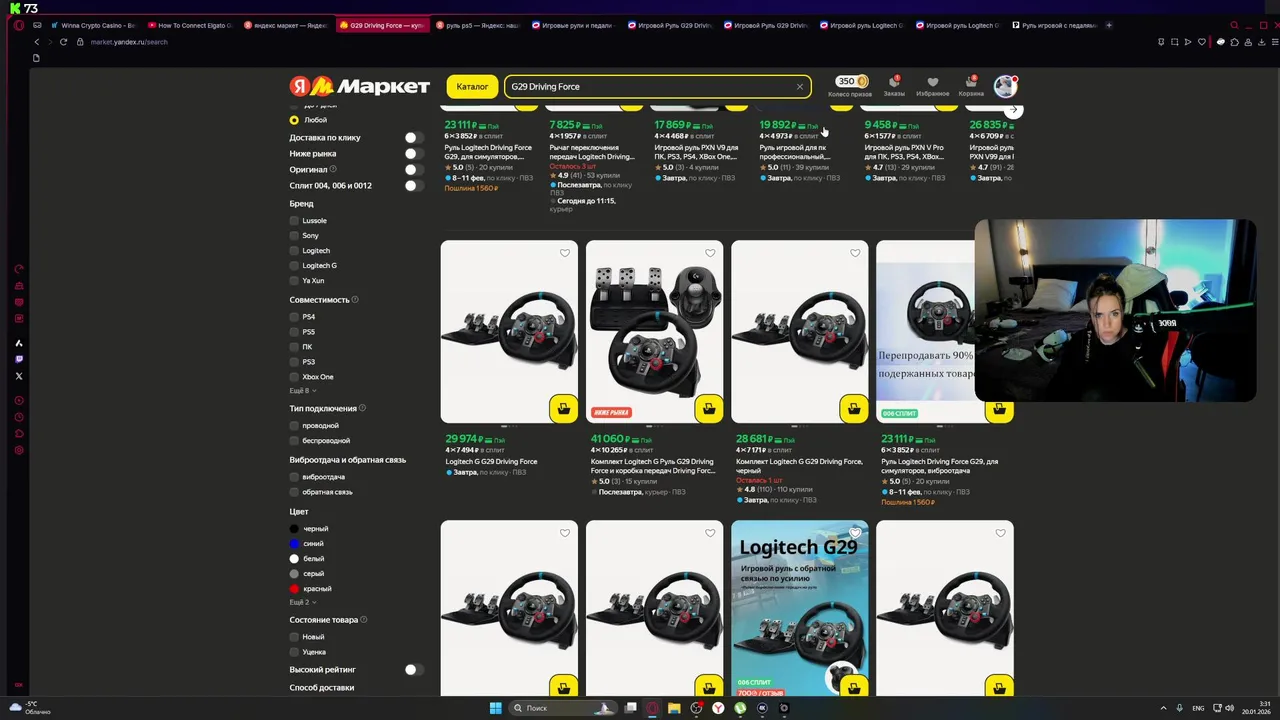Open Рычаг переключения передач Logitech link
The image size is (1280, 720).
coord(591,152)
